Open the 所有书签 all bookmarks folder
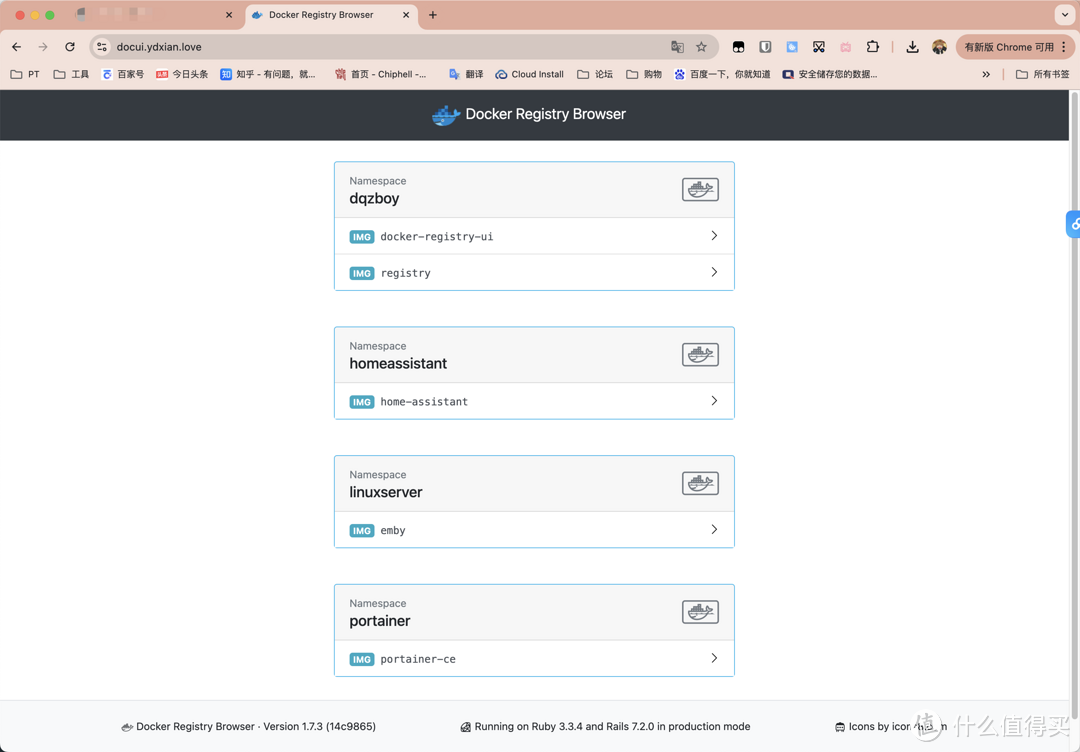1080x752 pixels. pos(1043,74)
